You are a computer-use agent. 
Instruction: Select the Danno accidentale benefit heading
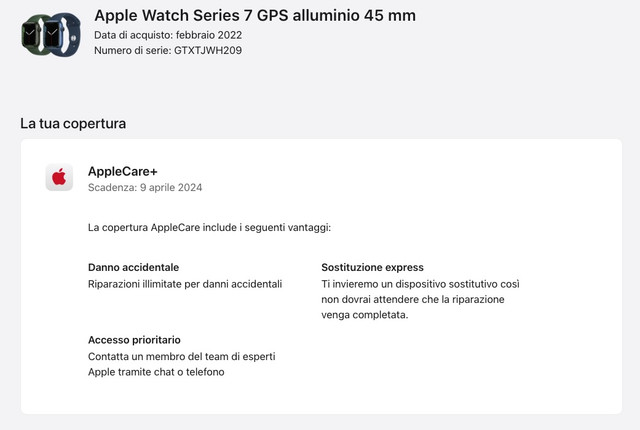coord(133,267)
